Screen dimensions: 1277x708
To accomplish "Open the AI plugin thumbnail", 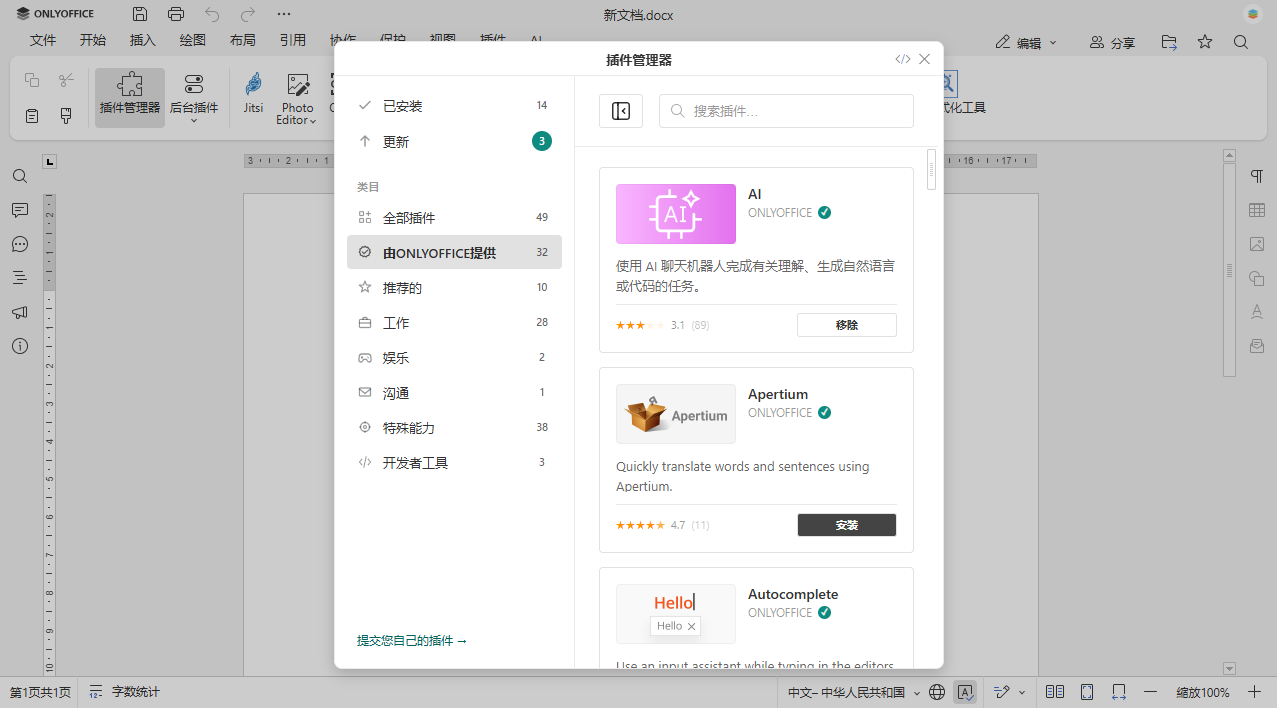I will [676, 214].
